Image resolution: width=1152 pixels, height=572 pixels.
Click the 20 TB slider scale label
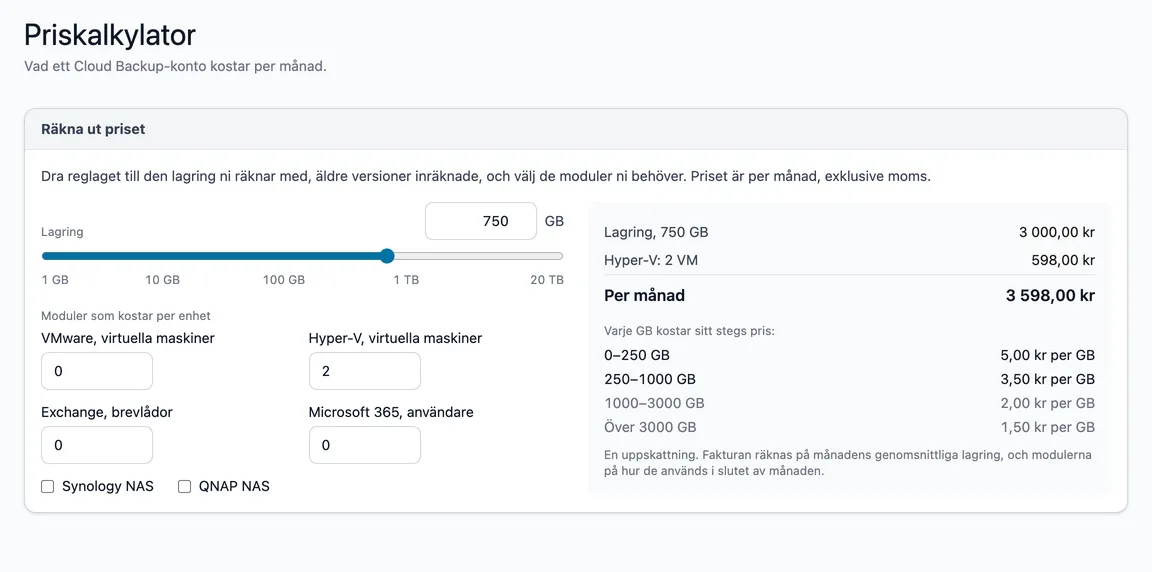click(x=547, y=280)
